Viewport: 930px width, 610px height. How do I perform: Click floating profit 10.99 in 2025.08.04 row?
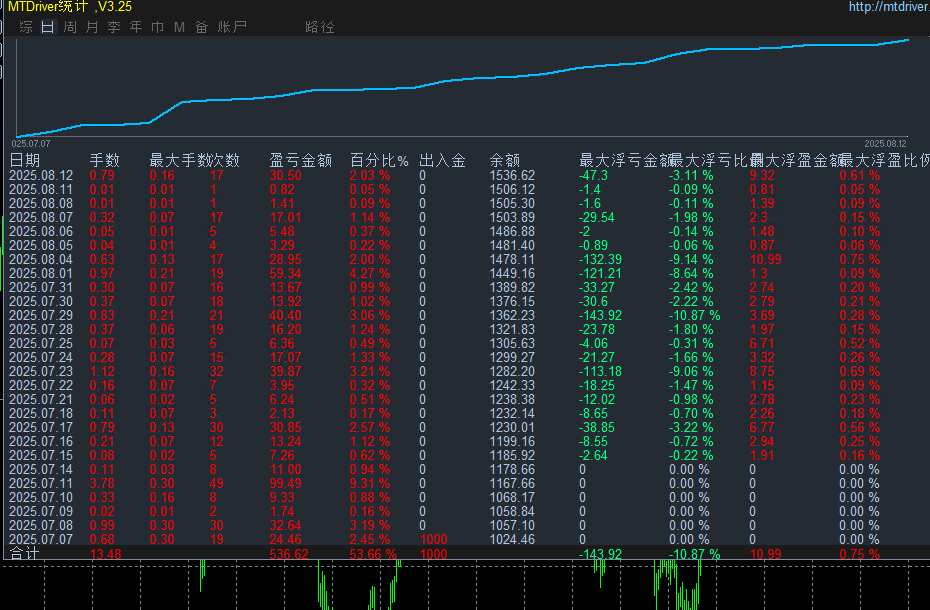tap(765, 260)
